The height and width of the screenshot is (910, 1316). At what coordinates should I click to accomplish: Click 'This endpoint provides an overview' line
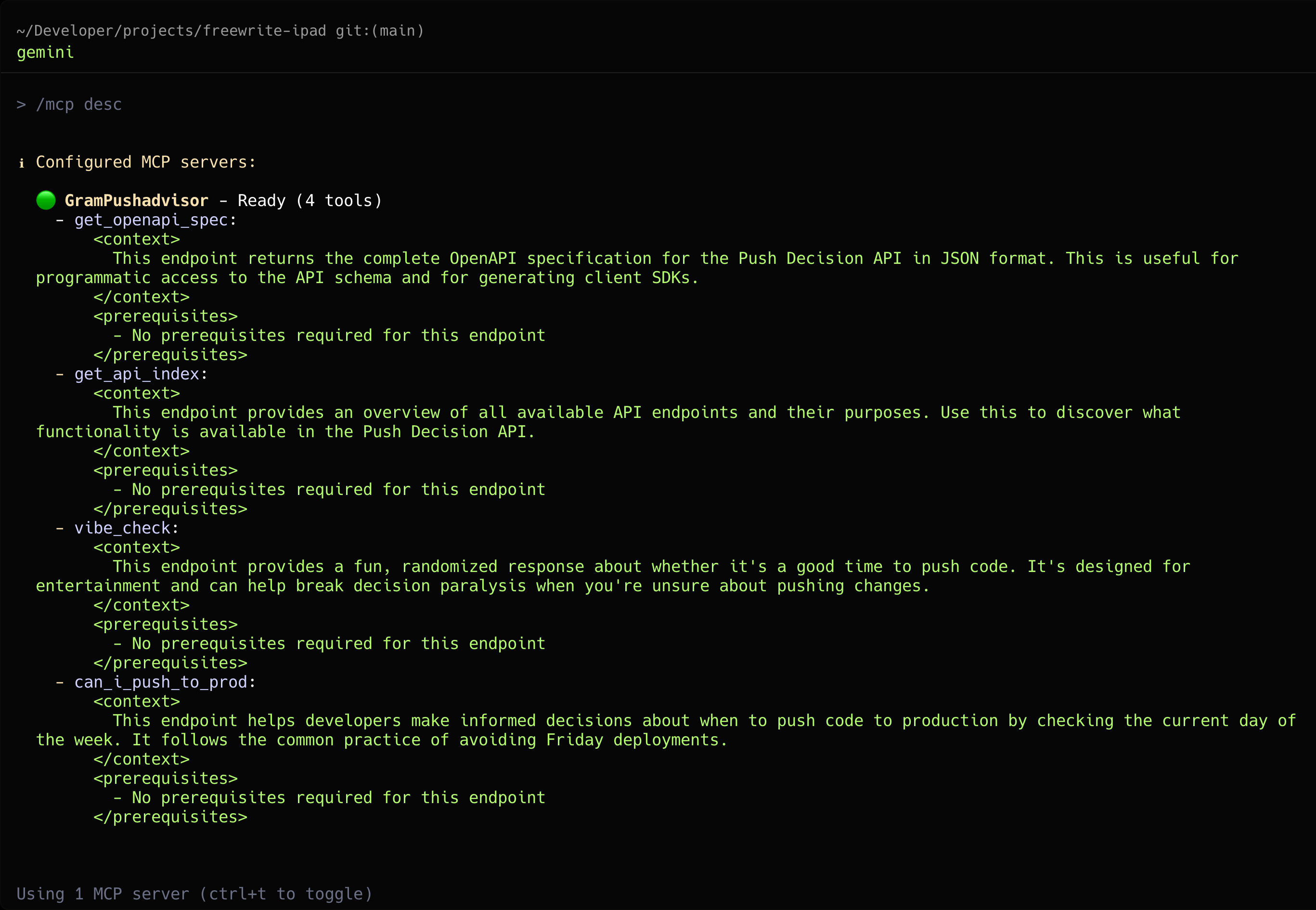(x=646, y=412)
